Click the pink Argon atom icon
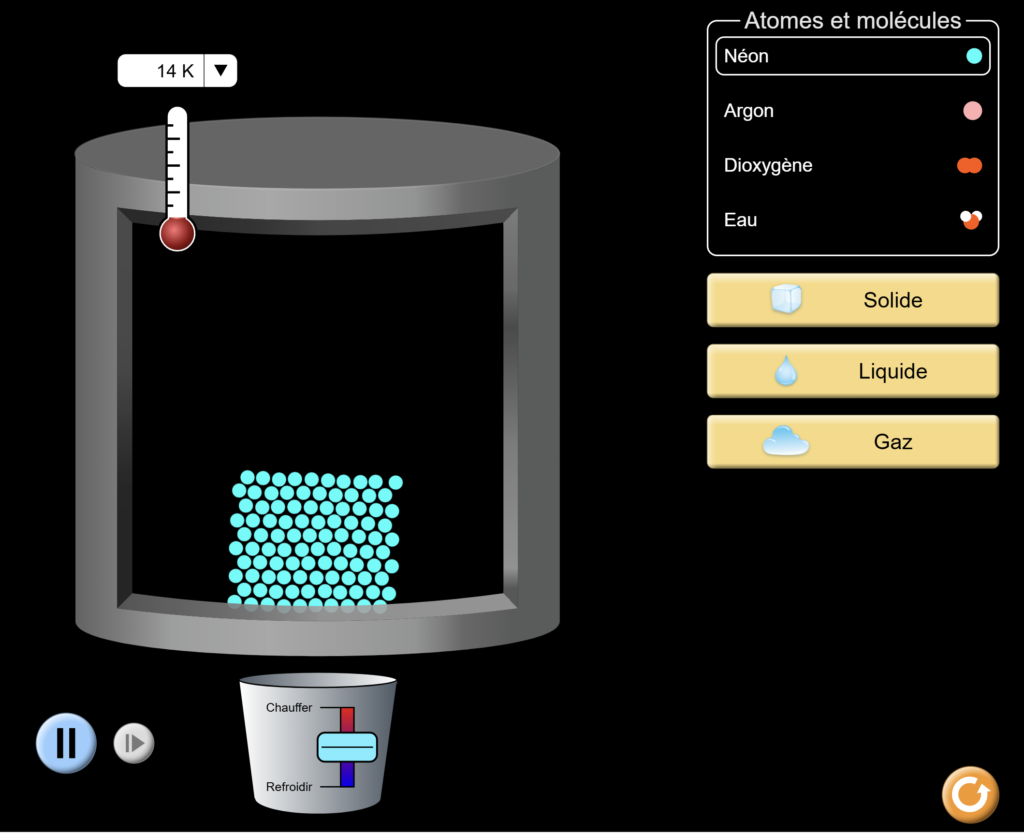The width and height of the screenshot is (1024, 834). (x=972, y=111)
